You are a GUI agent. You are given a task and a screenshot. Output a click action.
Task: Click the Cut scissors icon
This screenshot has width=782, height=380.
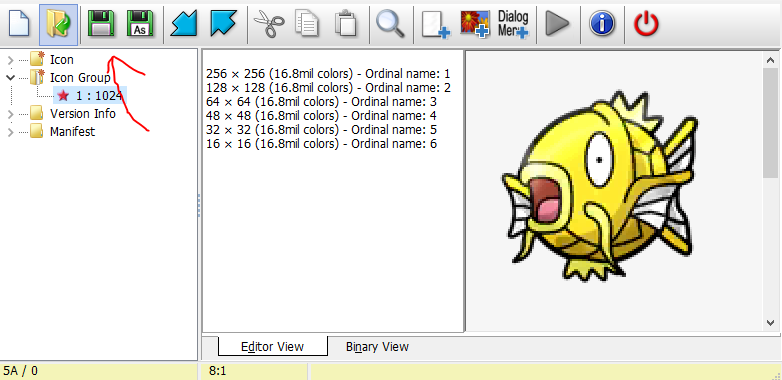click(269, 23)
